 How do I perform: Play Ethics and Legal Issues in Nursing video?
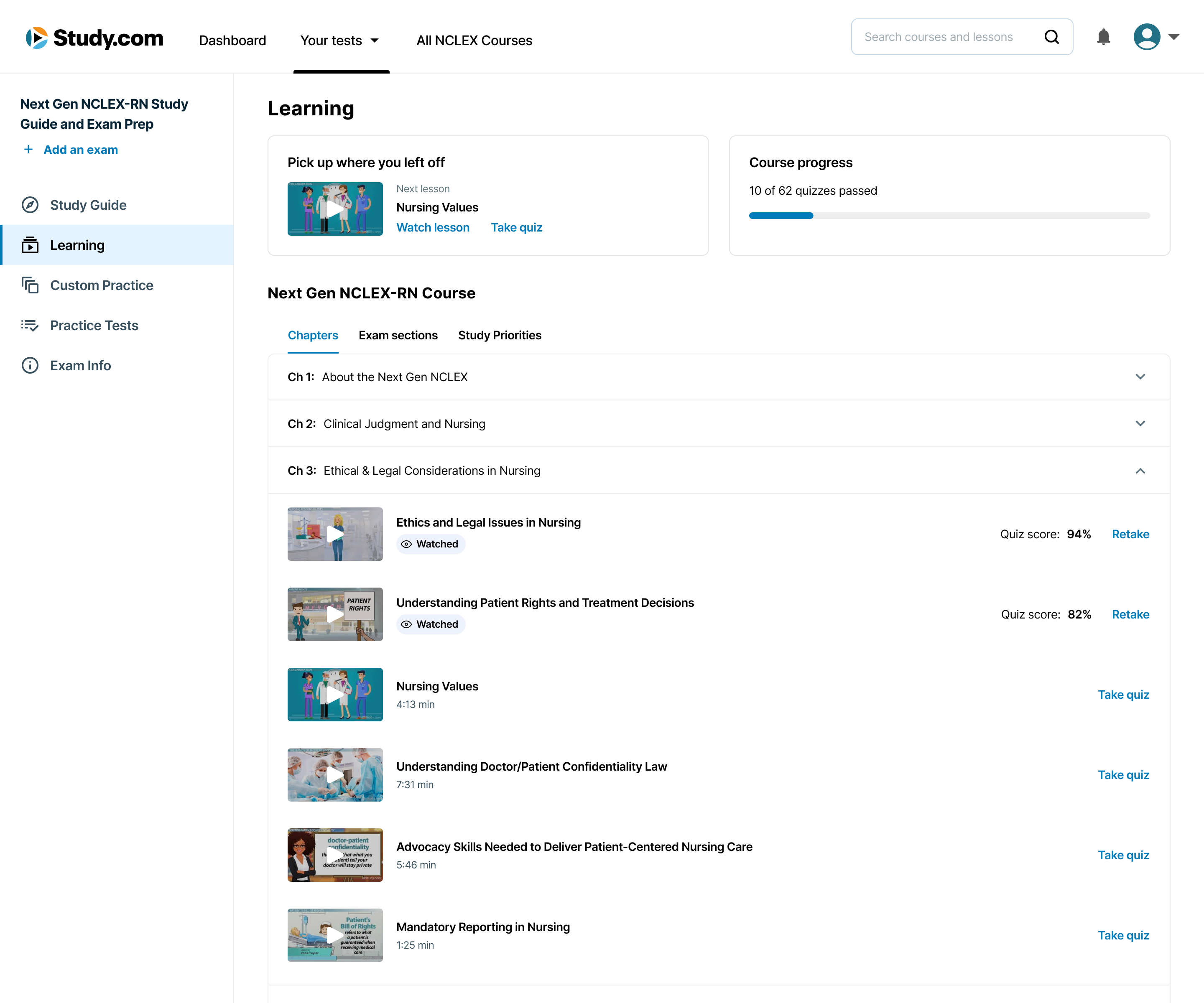(335, 534)
